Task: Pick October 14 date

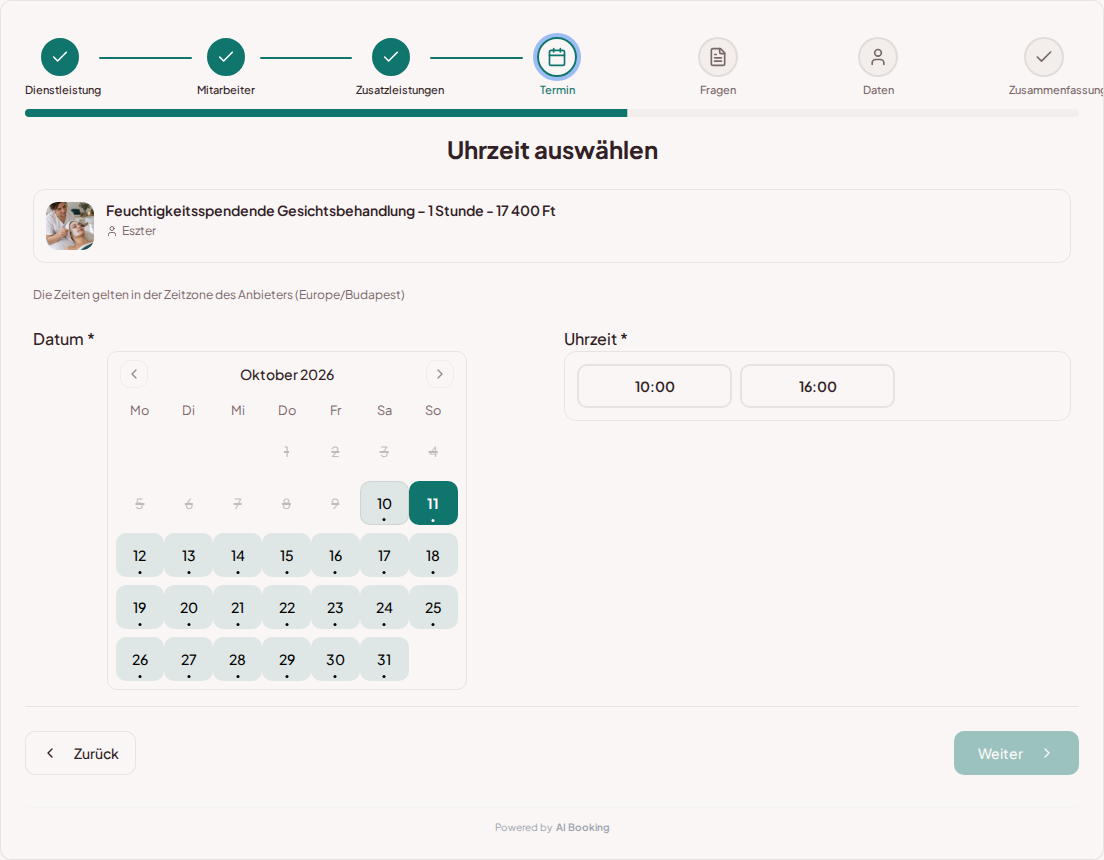Action: (237, 555)
